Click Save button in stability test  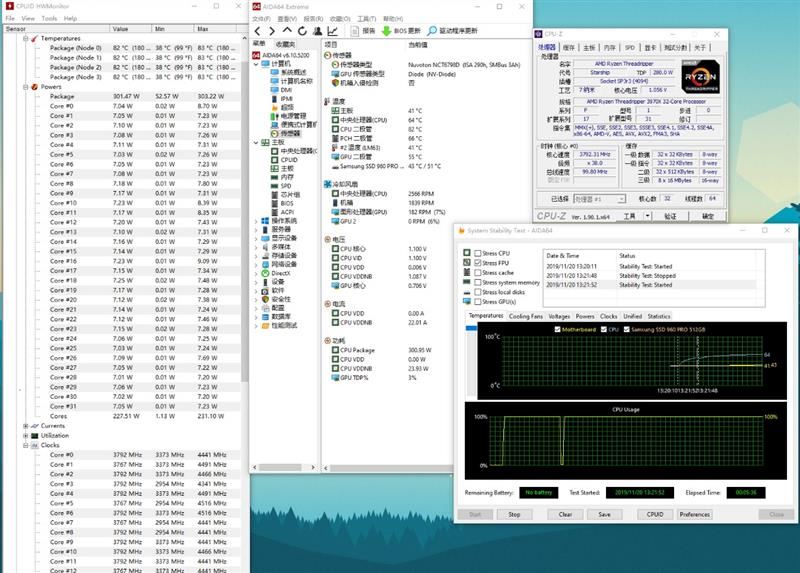(604, 514)
